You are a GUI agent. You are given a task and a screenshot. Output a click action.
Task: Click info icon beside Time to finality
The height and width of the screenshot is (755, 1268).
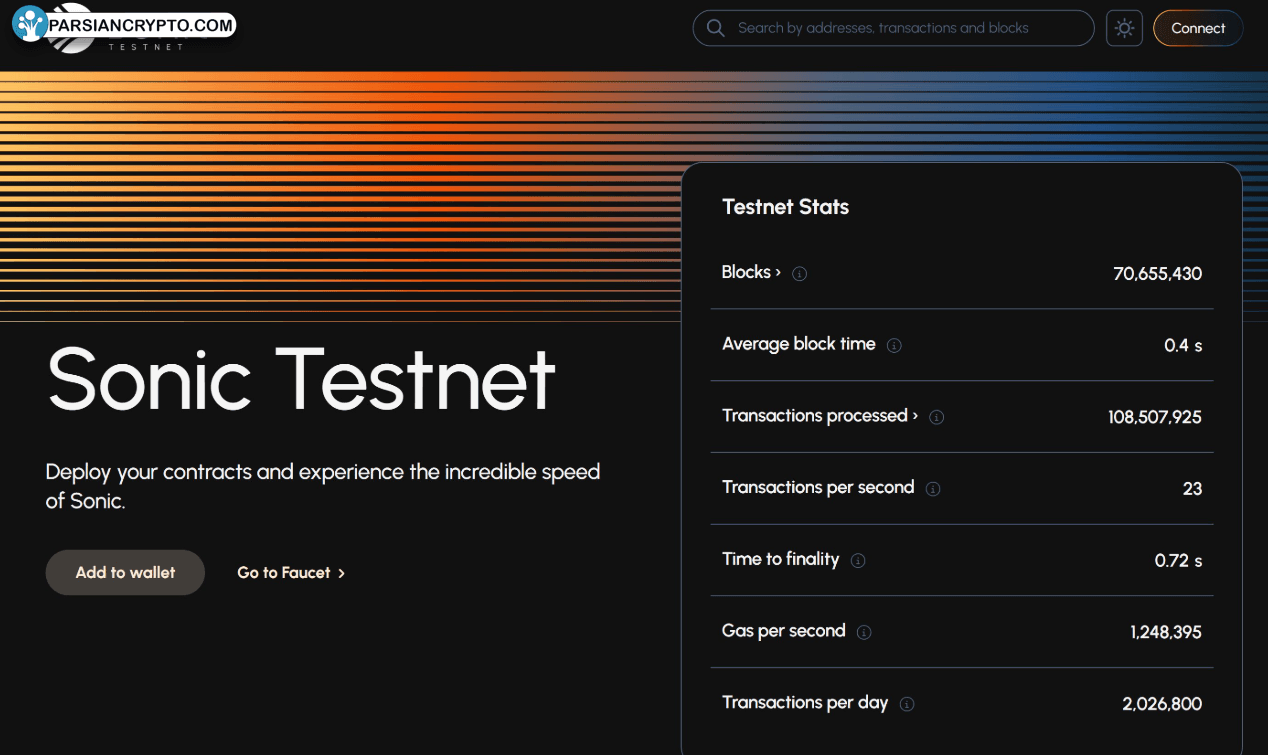[x=858, y=561]
